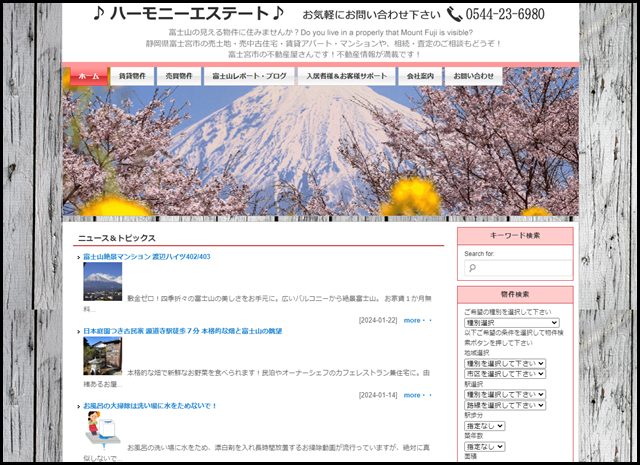
Task: Open 駅選択 種別を選択して下さい dropdown
Action: coord(505,395)
